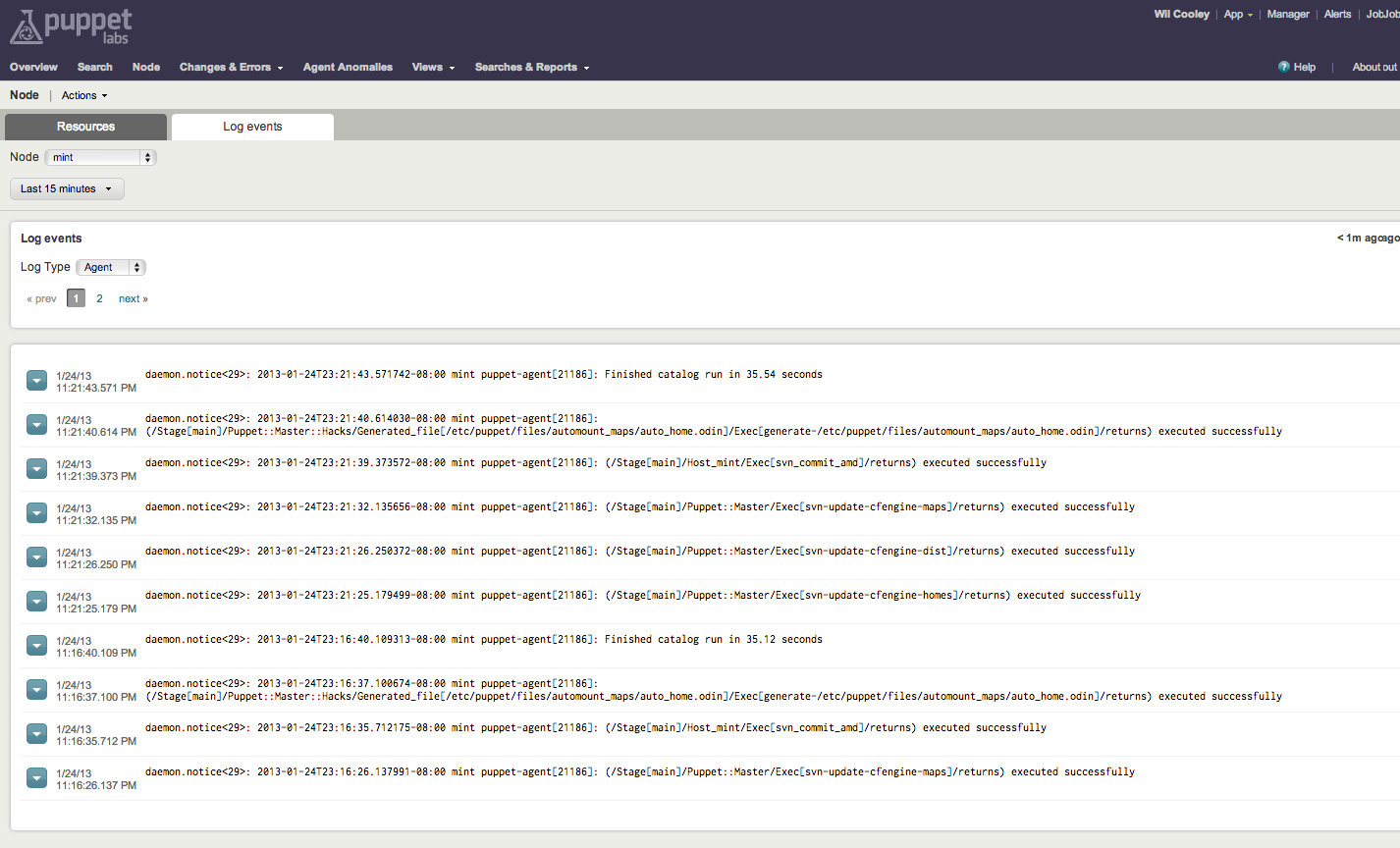
Task: Expand log entry at 11:16:40.109 PM
Action: coord(36,646)
